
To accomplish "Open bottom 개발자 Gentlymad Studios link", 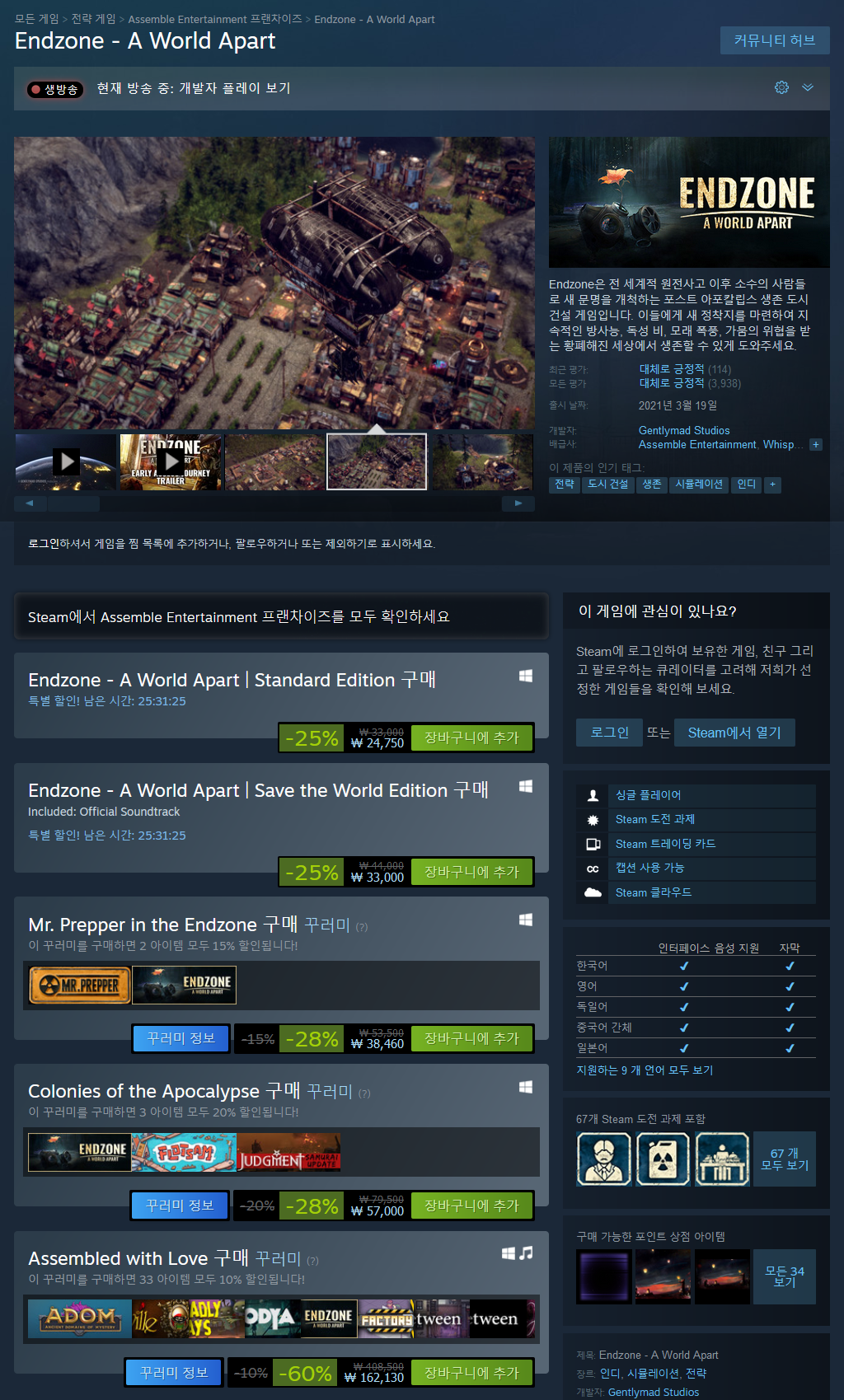I will coord(654,1393).
